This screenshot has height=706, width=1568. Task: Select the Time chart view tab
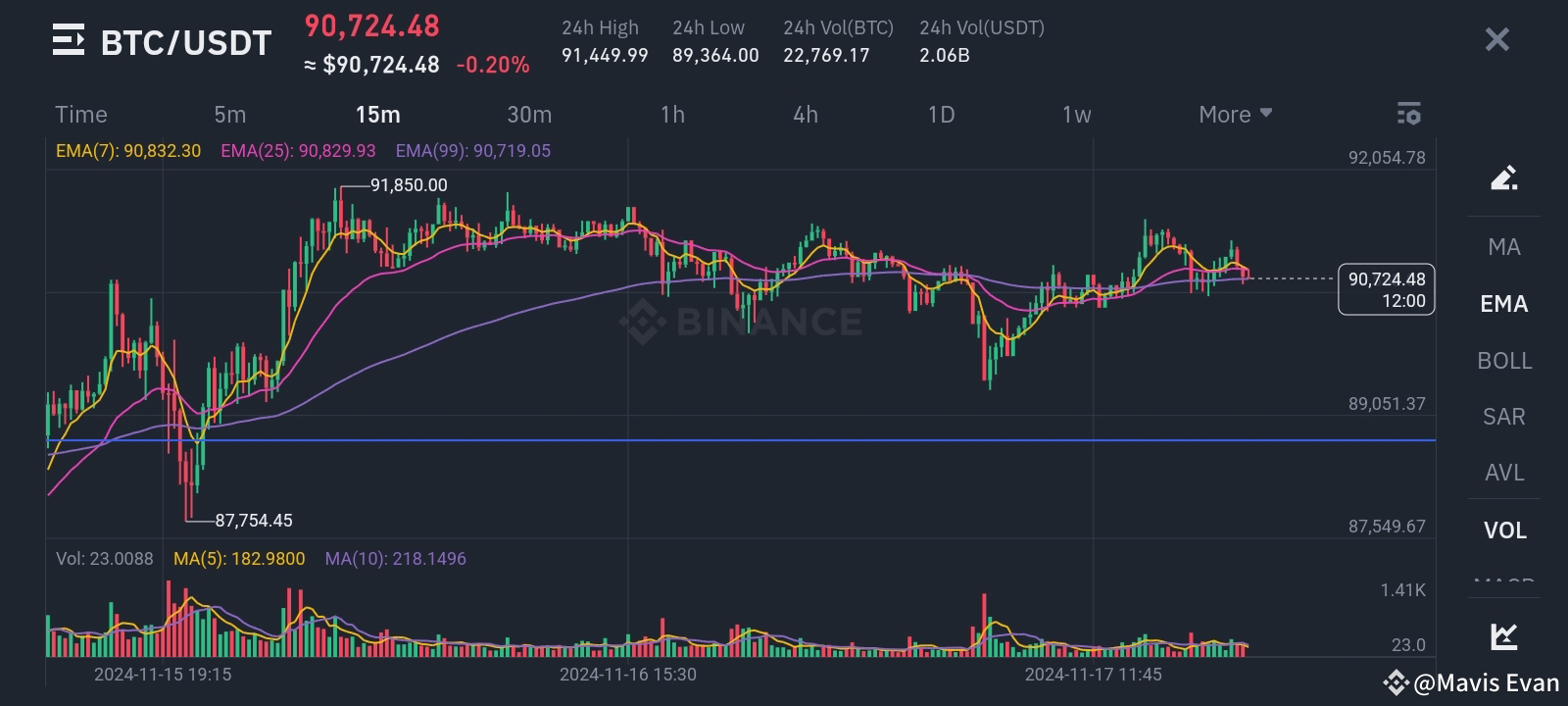click(81, 114)
